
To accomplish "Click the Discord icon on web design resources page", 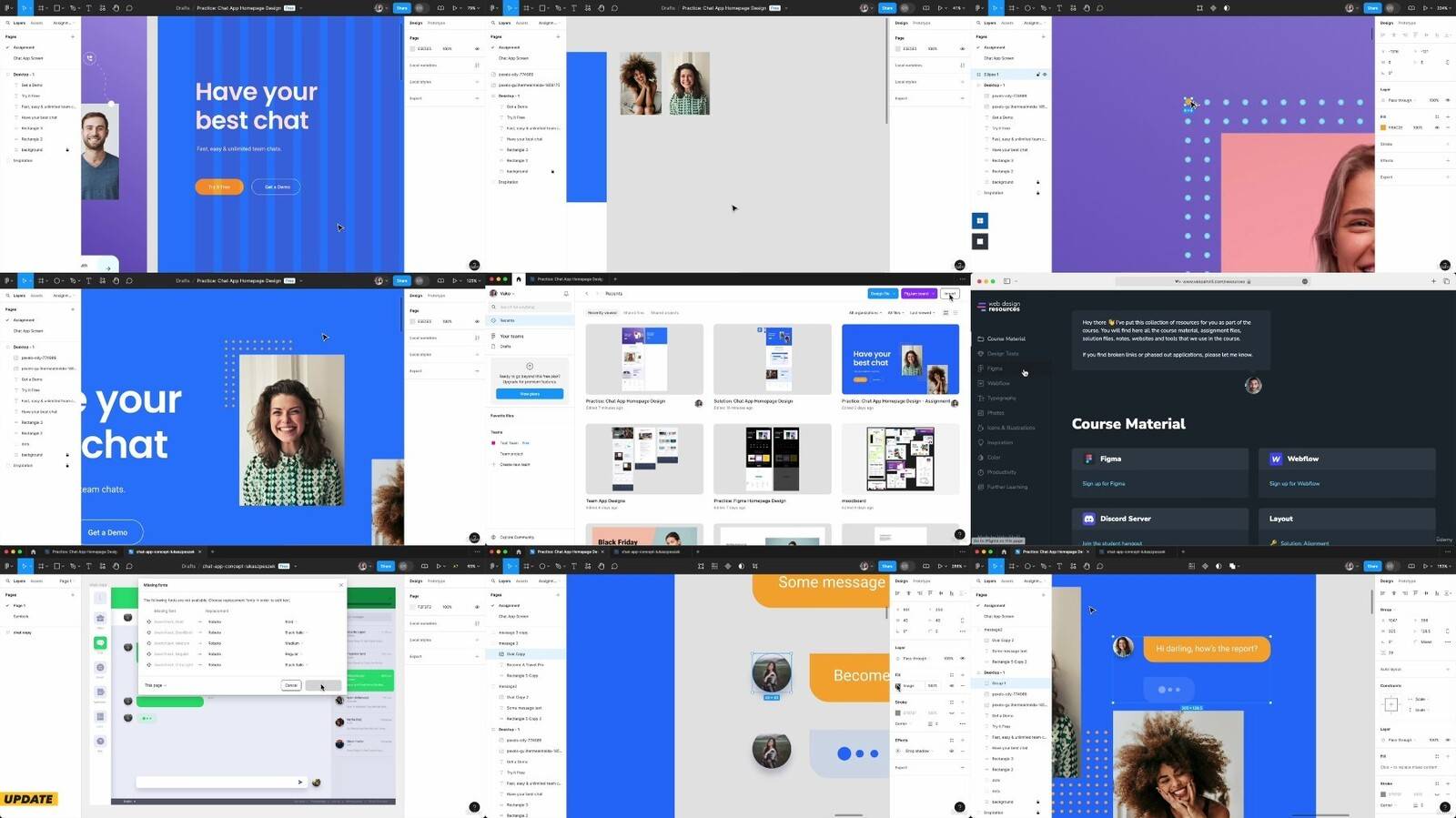I will tap(1088, 519).
